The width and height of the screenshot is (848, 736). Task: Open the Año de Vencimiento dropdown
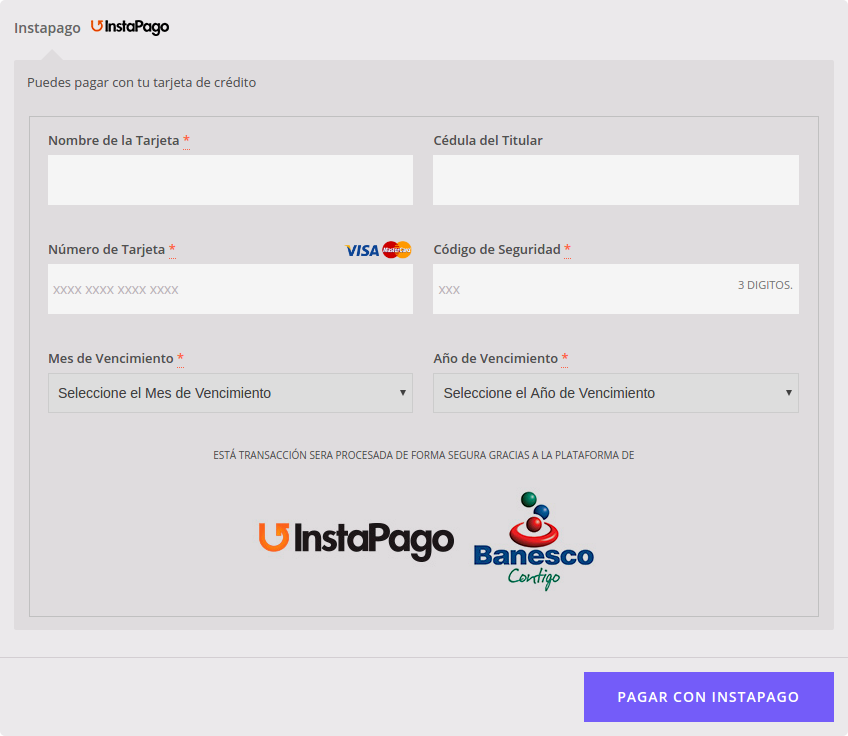(x=615, y=393)
